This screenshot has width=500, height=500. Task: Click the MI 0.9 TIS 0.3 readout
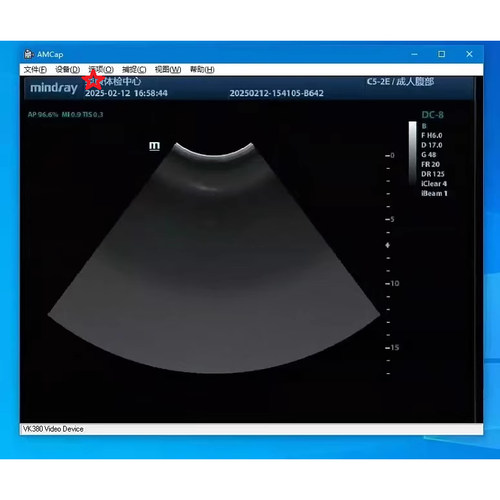pyautogui.click(x=82, y=115)
